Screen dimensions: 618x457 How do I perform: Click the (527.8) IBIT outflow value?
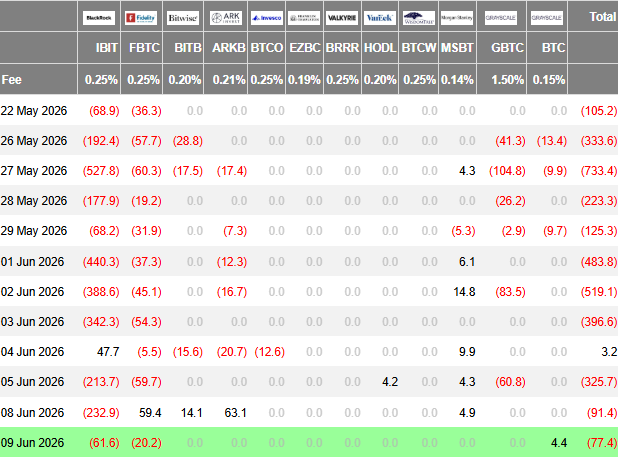101,171
